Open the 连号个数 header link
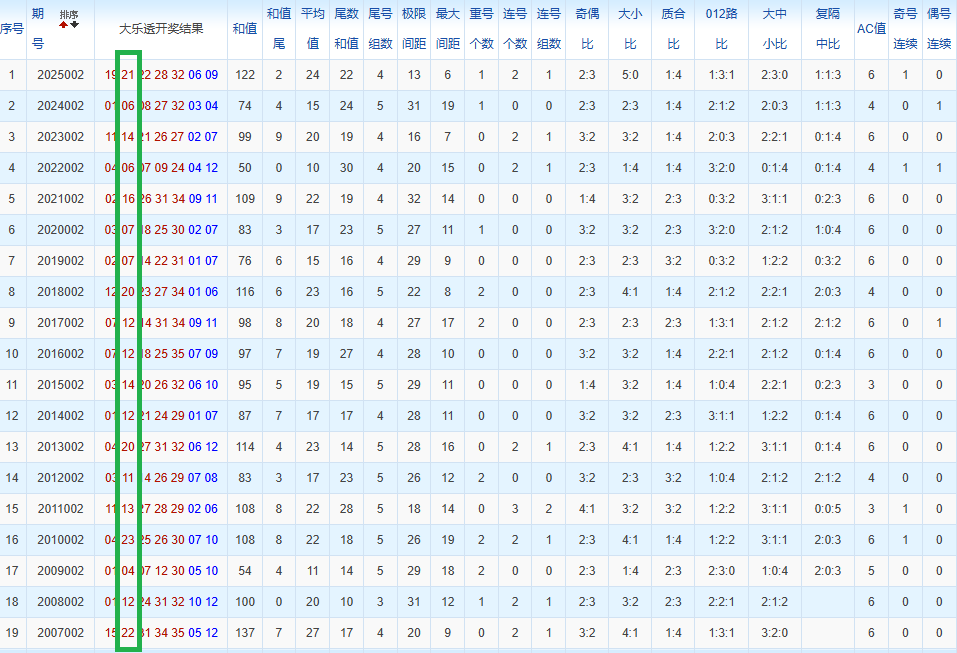 click(515, 29)
